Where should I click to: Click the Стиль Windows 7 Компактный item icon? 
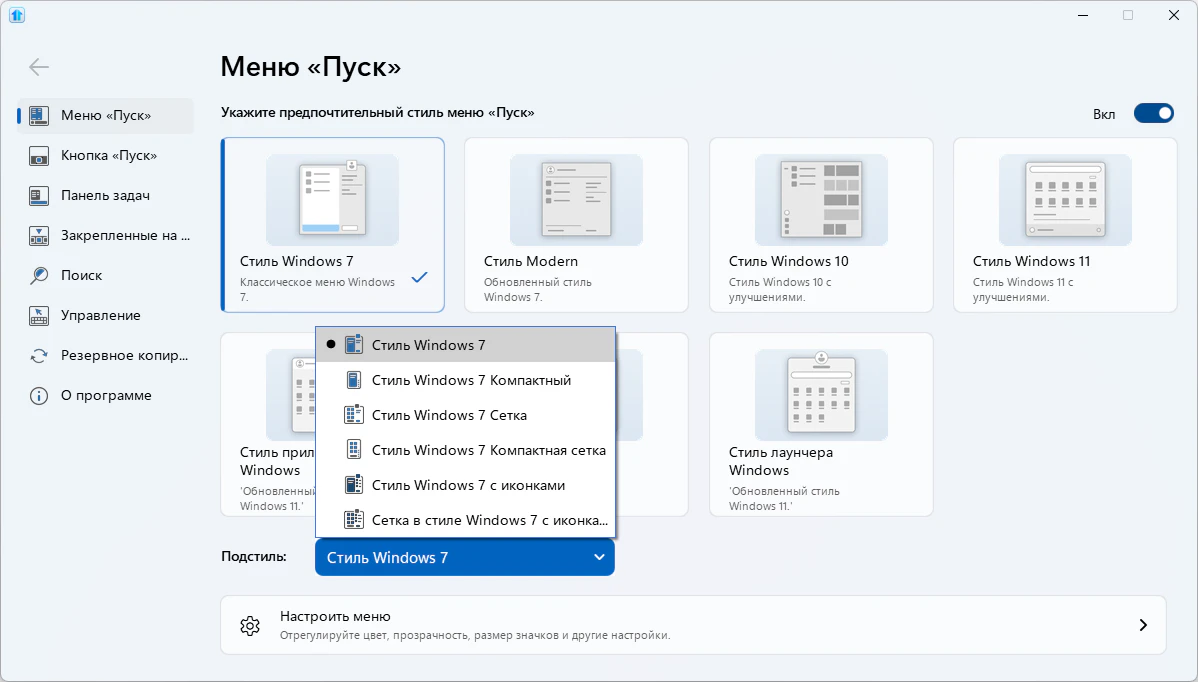tap(353, 380)
